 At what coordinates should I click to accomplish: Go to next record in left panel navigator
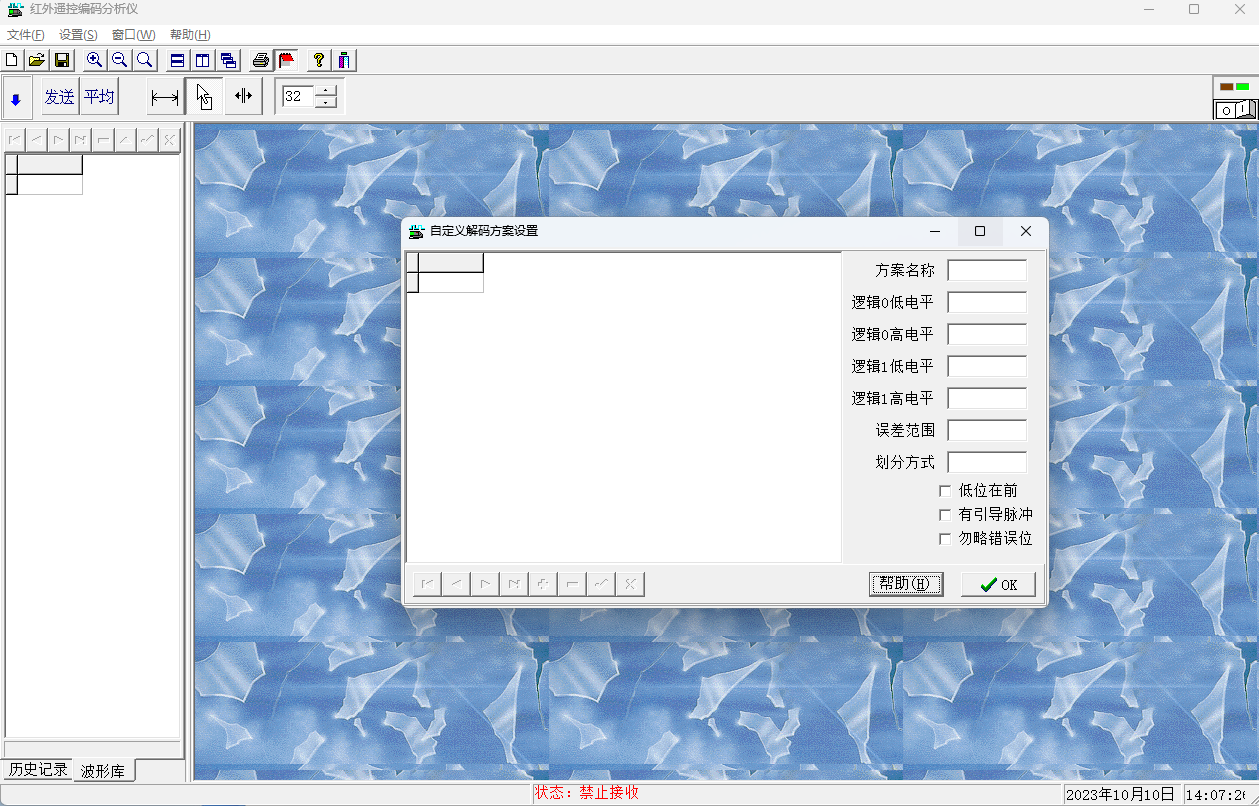(x=59, y=140)
